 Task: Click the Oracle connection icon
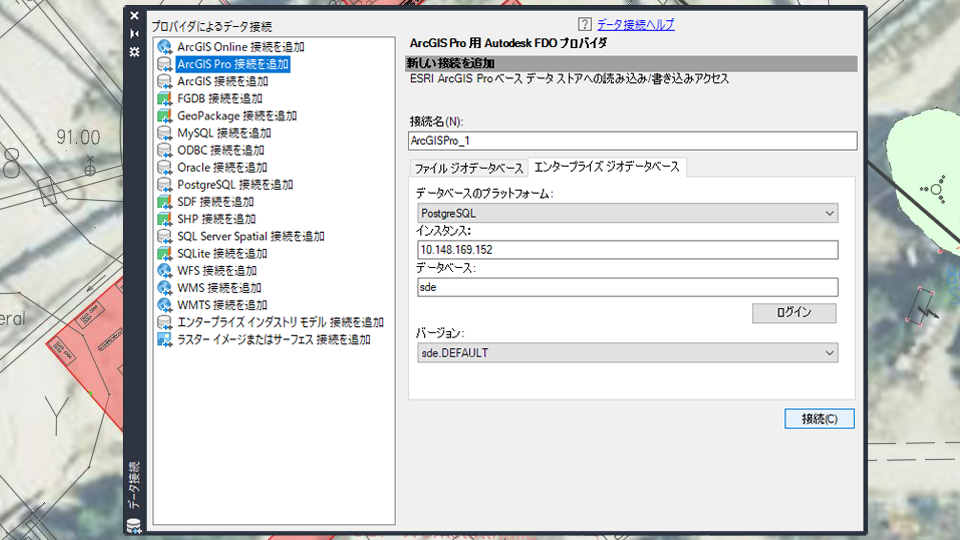click(x=164, y=167)
